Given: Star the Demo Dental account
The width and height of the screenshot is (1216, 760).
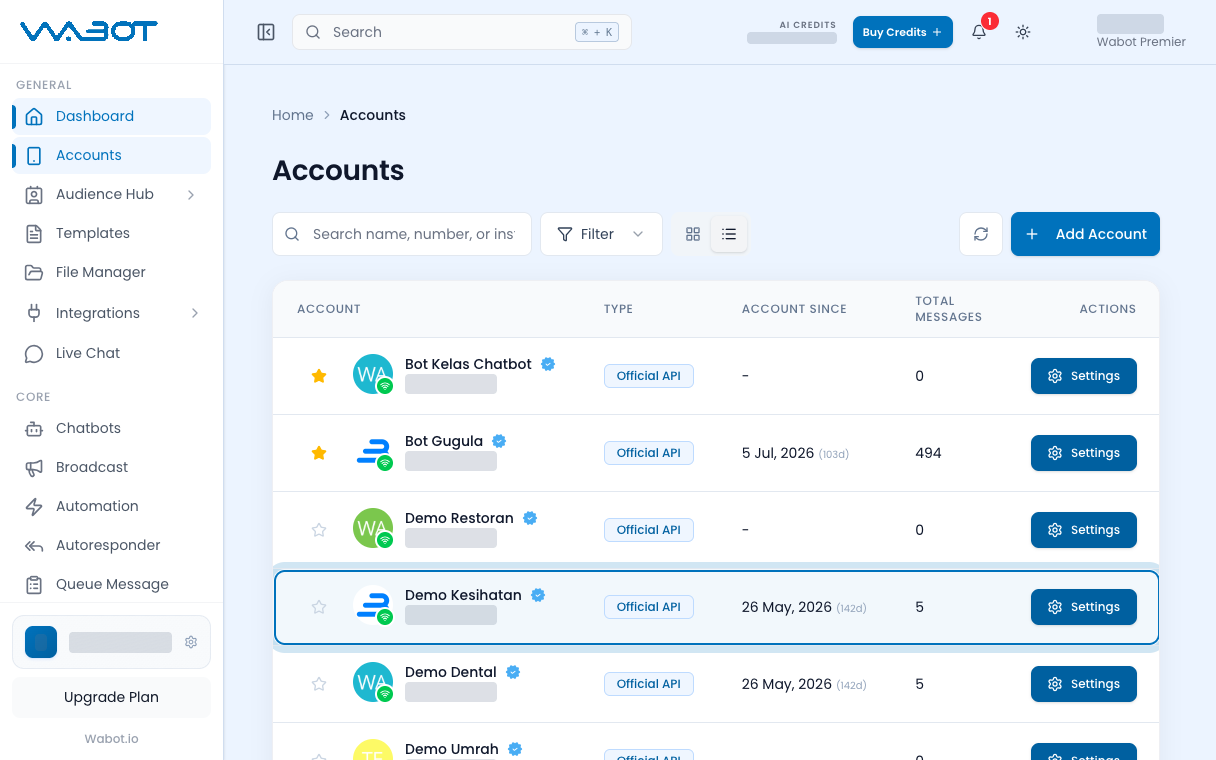Looking at the screenshot, I should pyautogui.click(x=319, y=684).
